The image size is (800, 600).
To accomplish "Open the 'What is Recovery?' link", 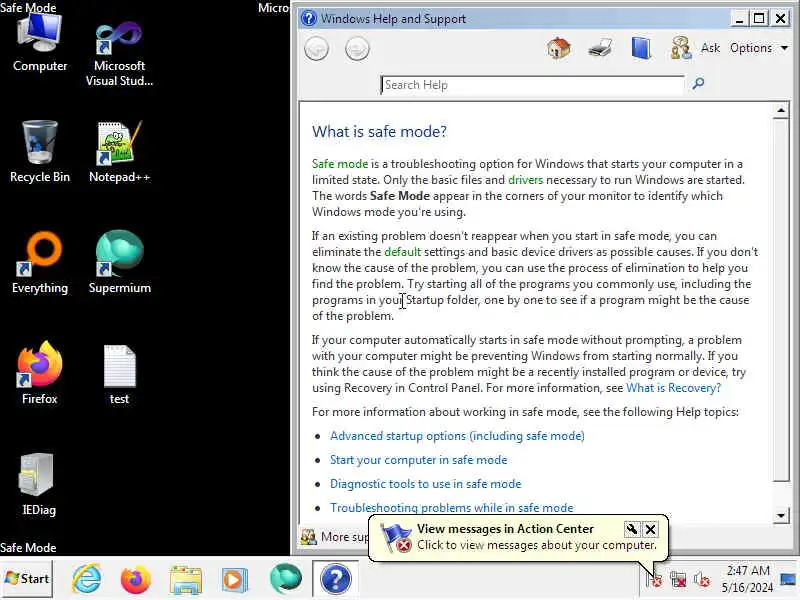I will 673,388.
